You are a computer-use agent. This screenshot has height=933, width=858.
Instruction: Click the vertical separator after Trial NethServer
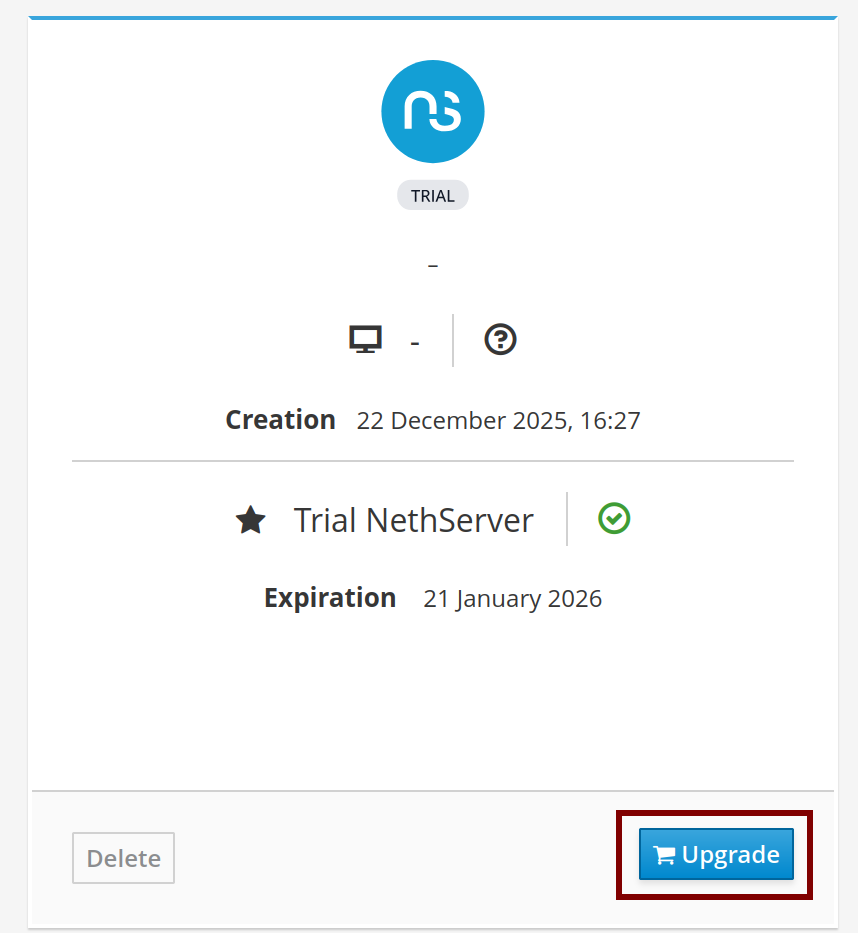tap(567, 518)
